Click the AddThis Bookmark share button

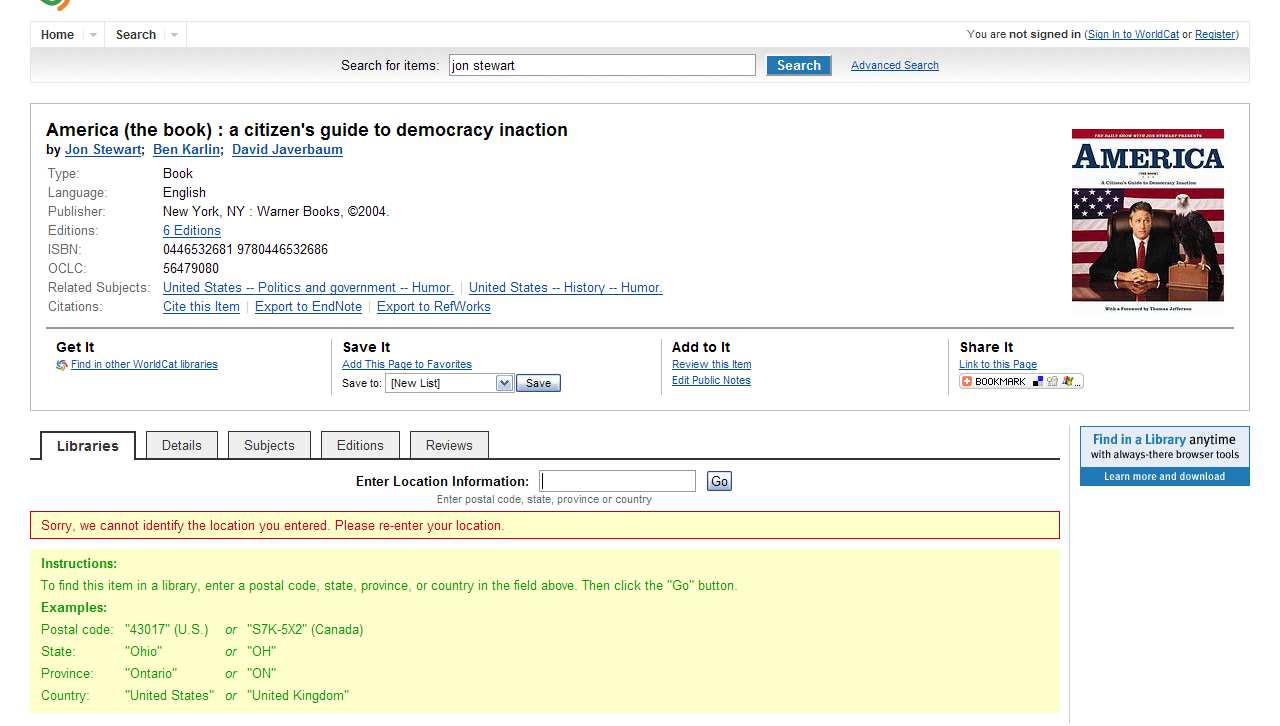click(1021, 381)
